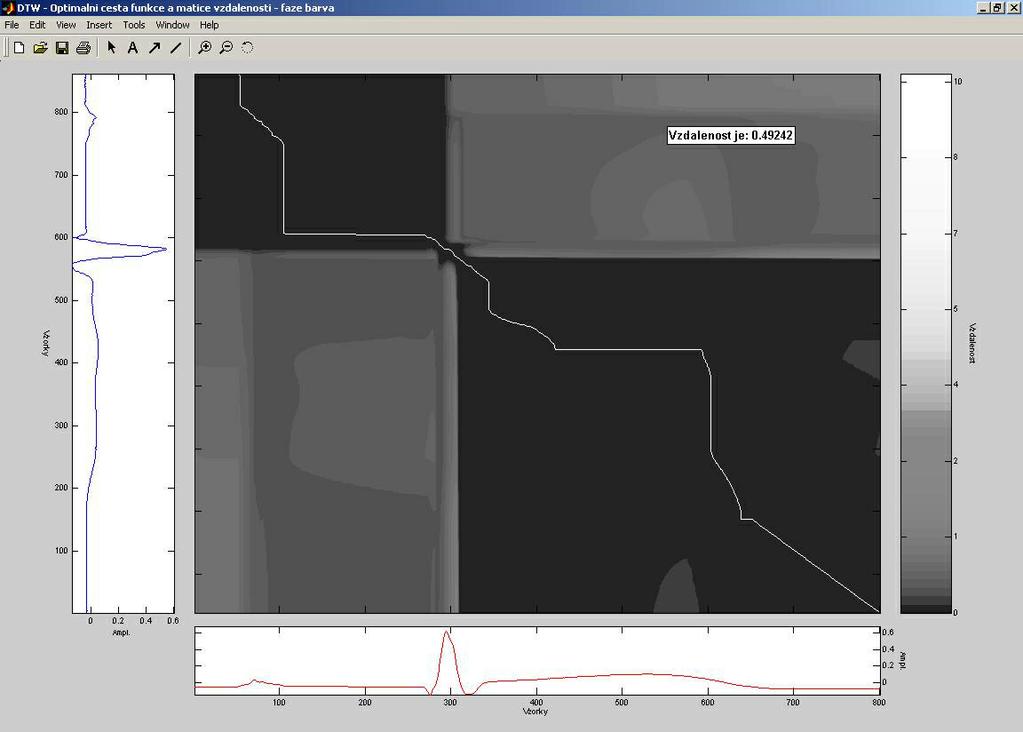Click the MATLAB icon in title bar

[x=8, y=8]
